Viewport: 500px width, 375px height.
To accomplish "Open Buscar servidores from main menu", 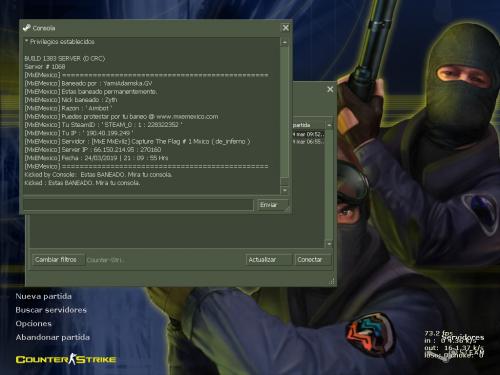I will click(x=51, y=310).
